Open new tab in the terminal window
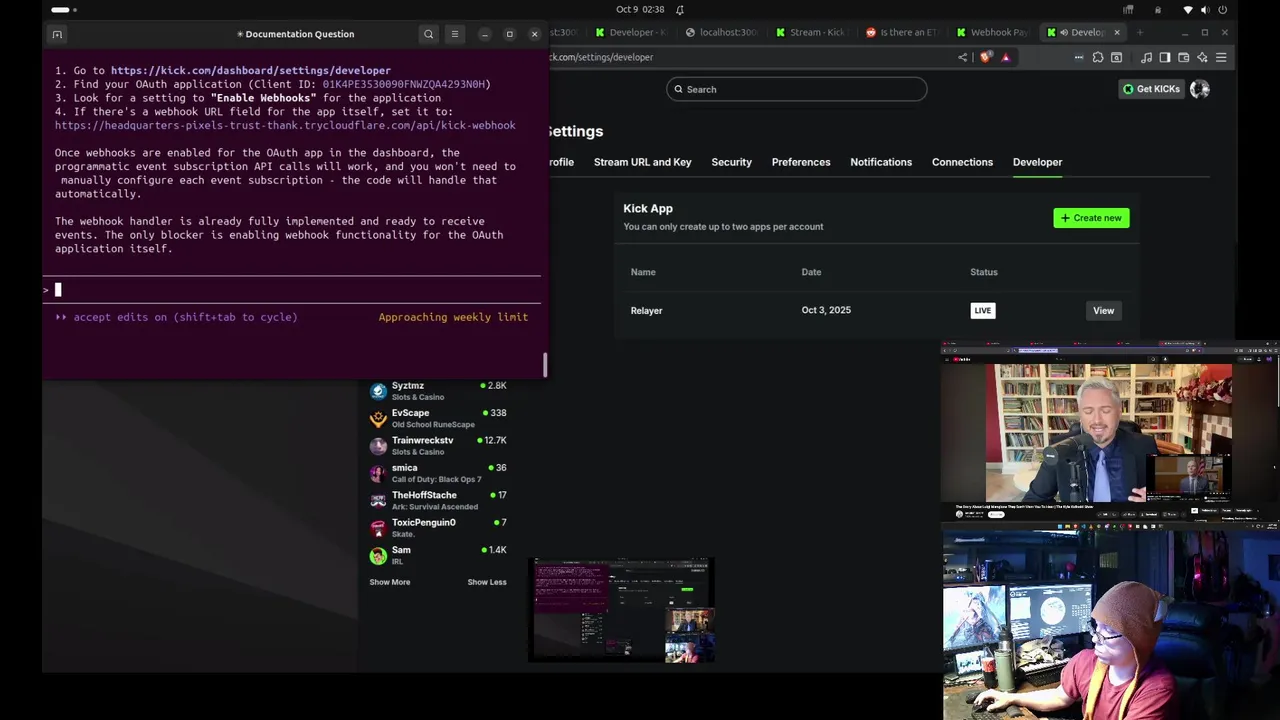The image size is (1280, 720). pos(57,34)
